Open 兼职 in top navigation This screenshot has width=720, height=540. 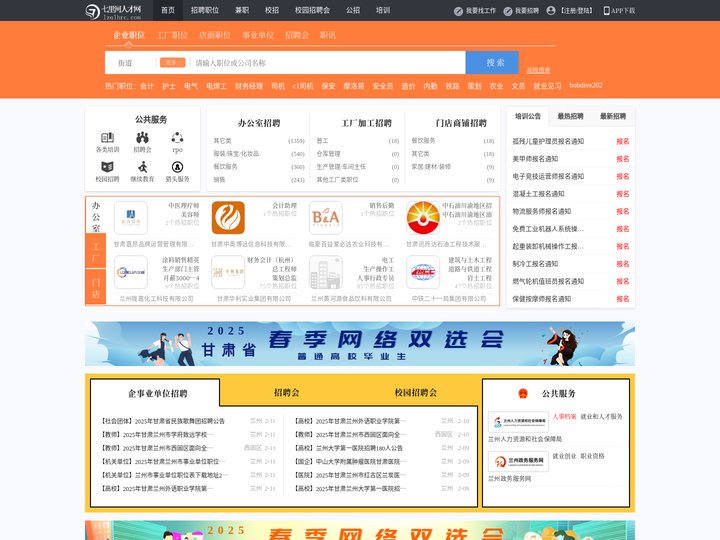click(x=242, y=10)
